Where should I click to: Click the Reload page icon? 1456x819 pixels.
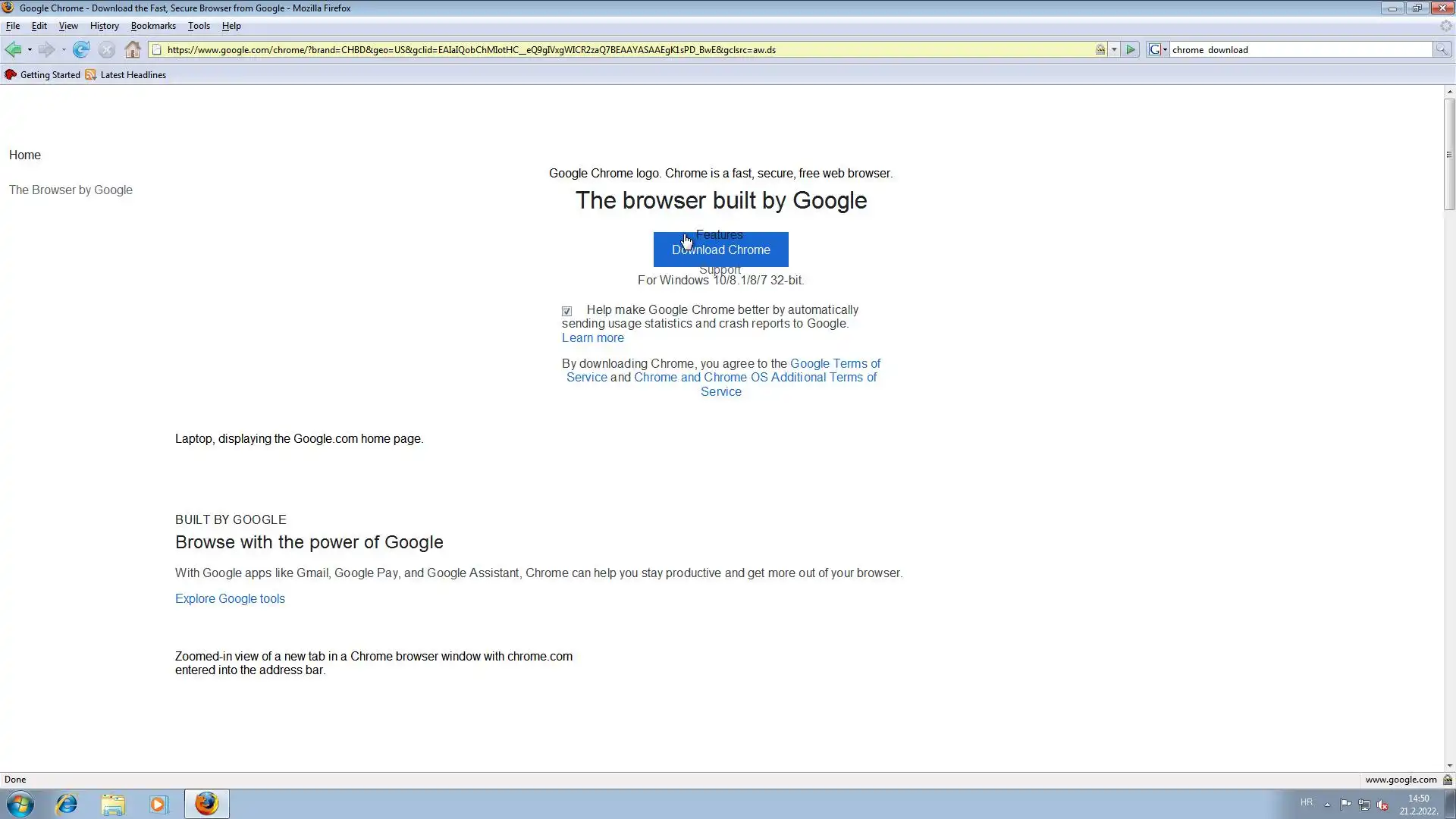coord(81,50)
